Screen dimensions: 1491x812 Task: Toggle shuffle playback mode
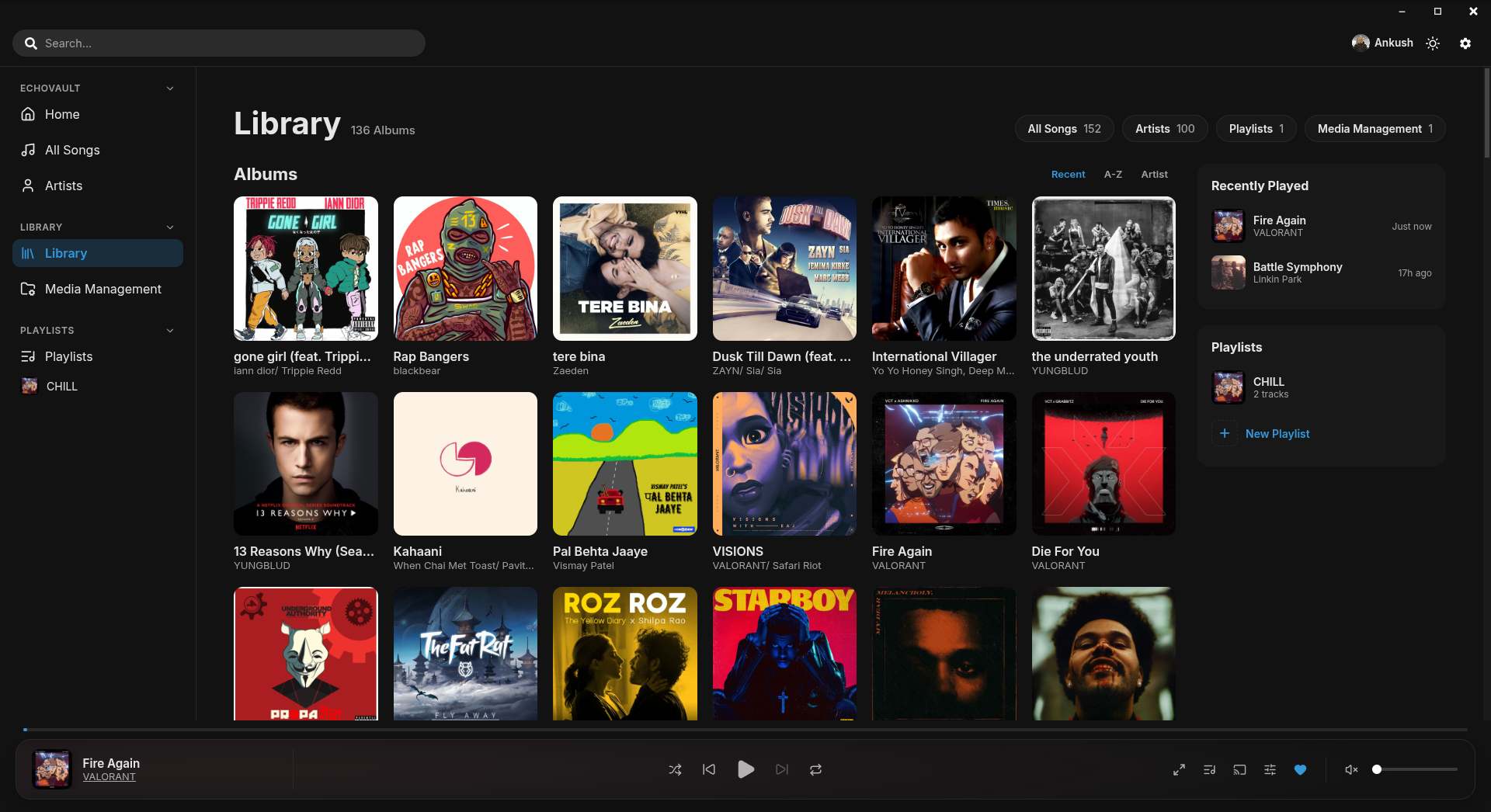tap(675, 769)
